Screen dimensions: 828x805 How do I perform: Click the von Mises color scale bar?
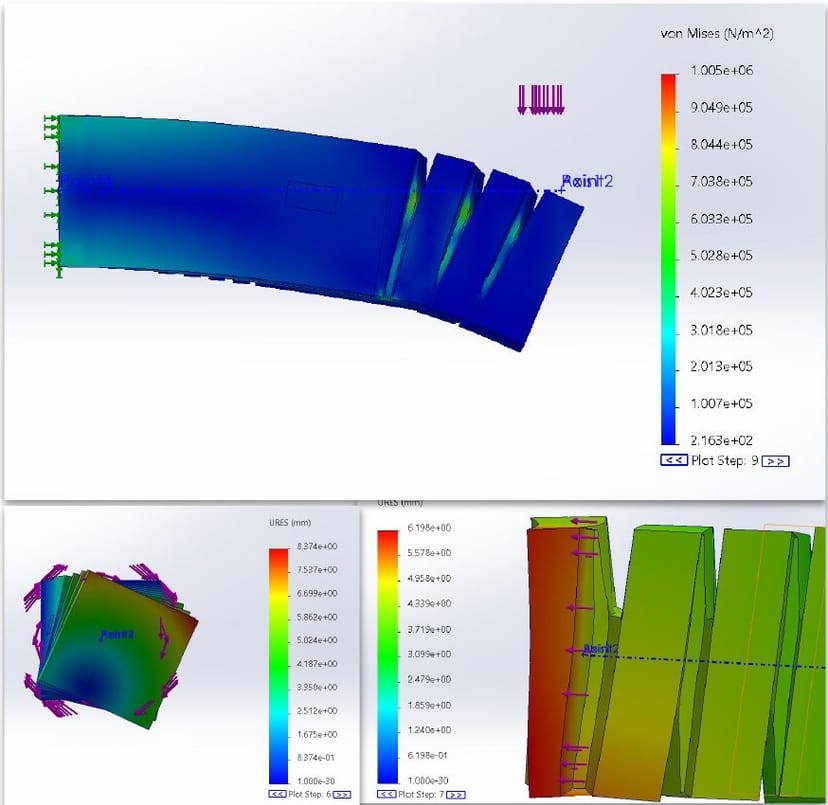(x=668, y=259)
